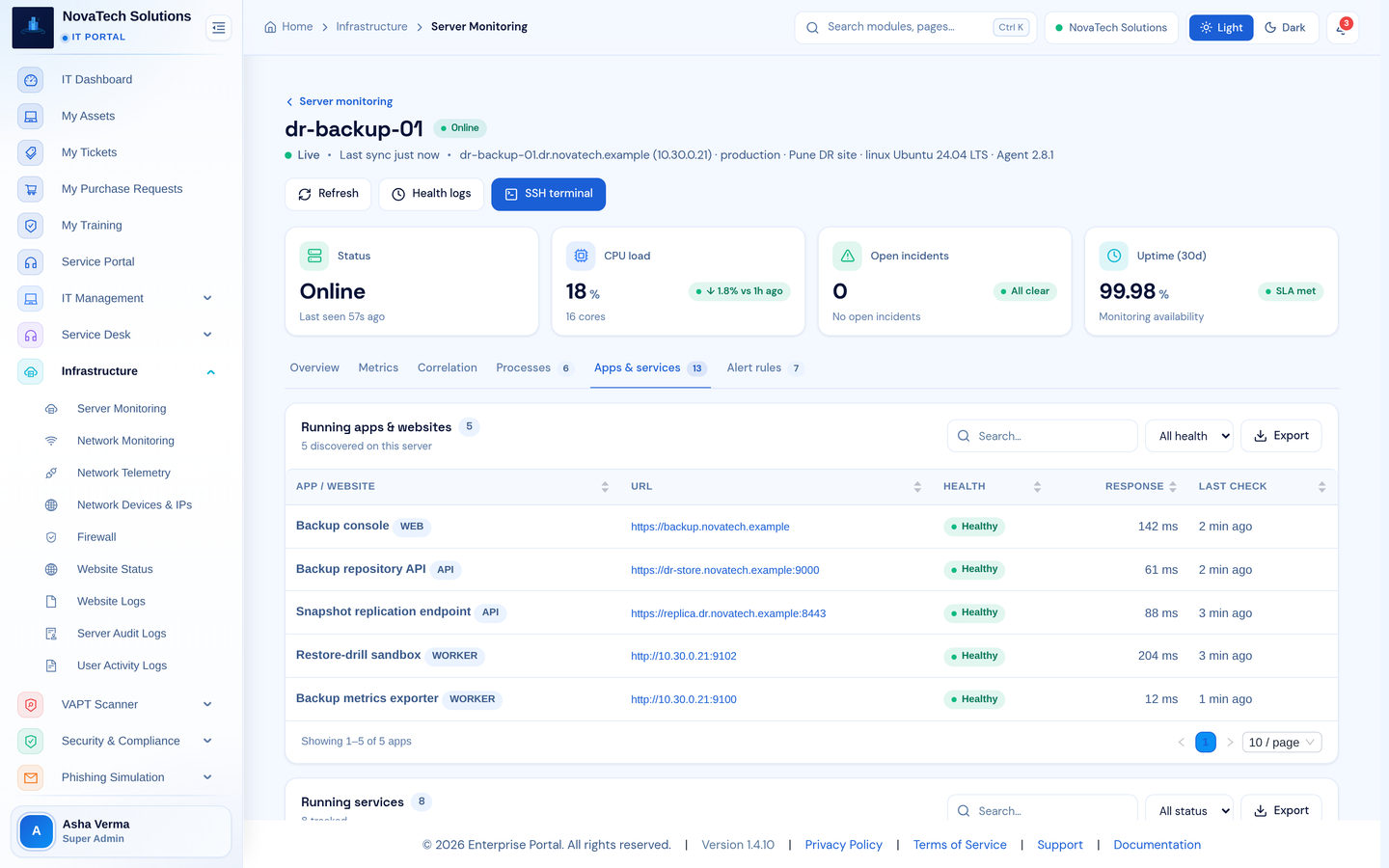The height and width of the screenshot is (868, 1389).
Task: Click the My Purchase Requests cart icon
Action: pos(31,189)
